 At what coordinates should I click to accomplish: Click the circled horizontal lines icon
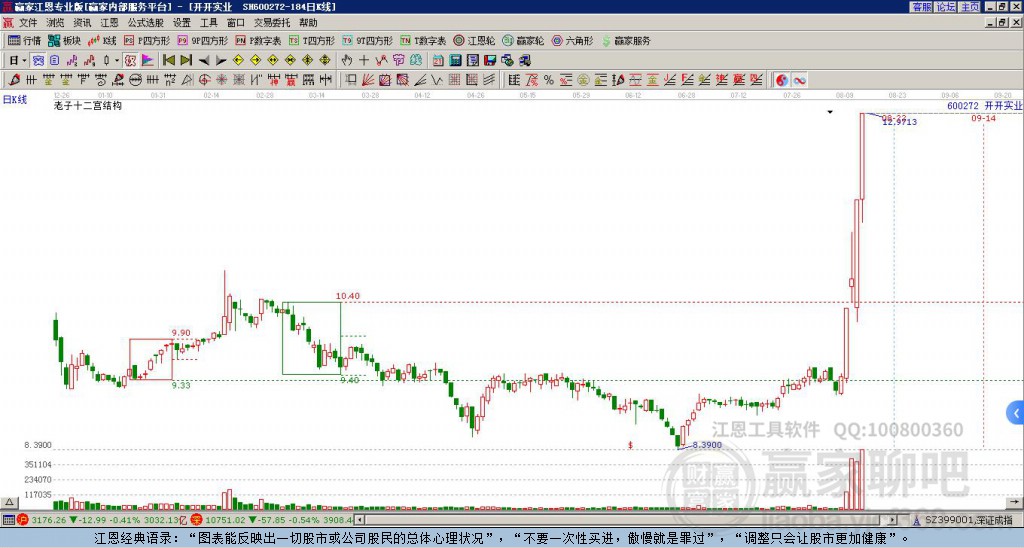tap(135, 80)
